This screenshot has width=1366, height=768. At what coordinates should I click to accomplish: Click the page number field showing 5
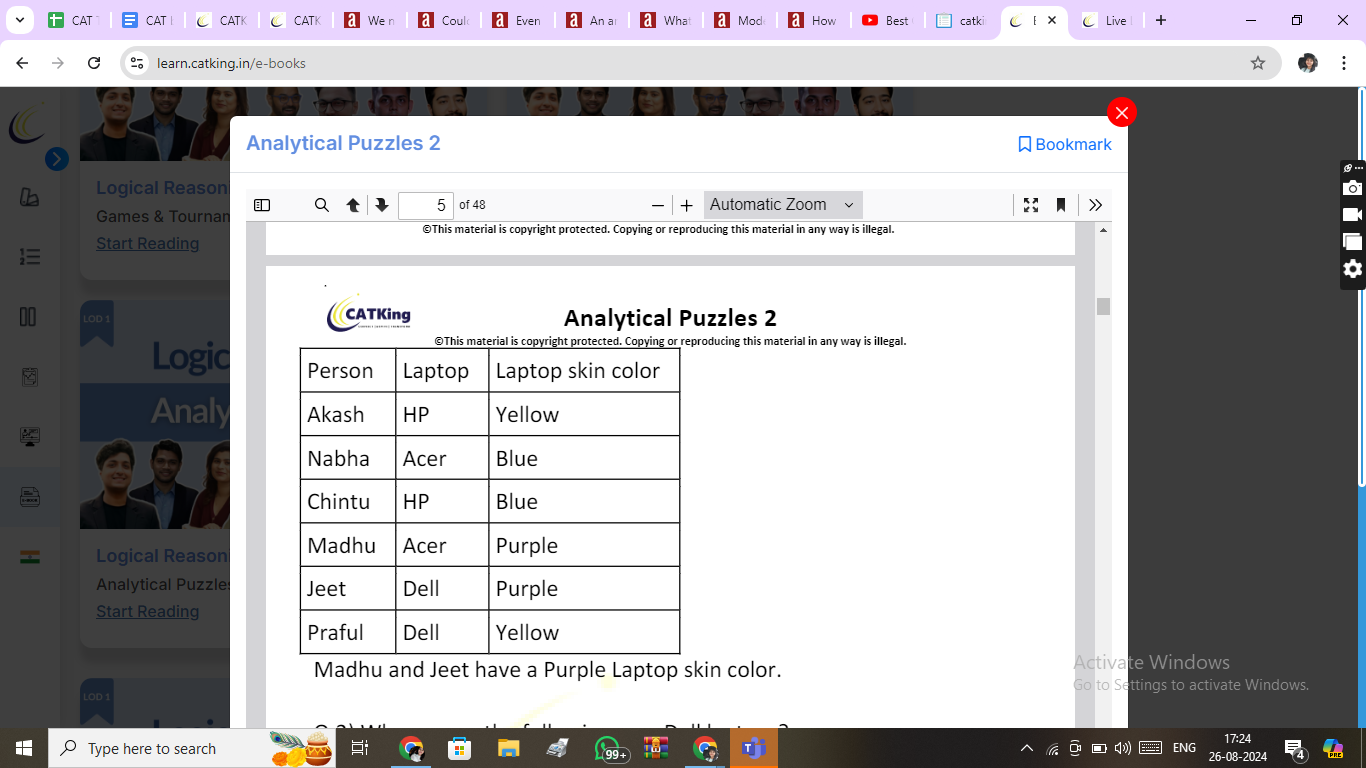(426, 205)
